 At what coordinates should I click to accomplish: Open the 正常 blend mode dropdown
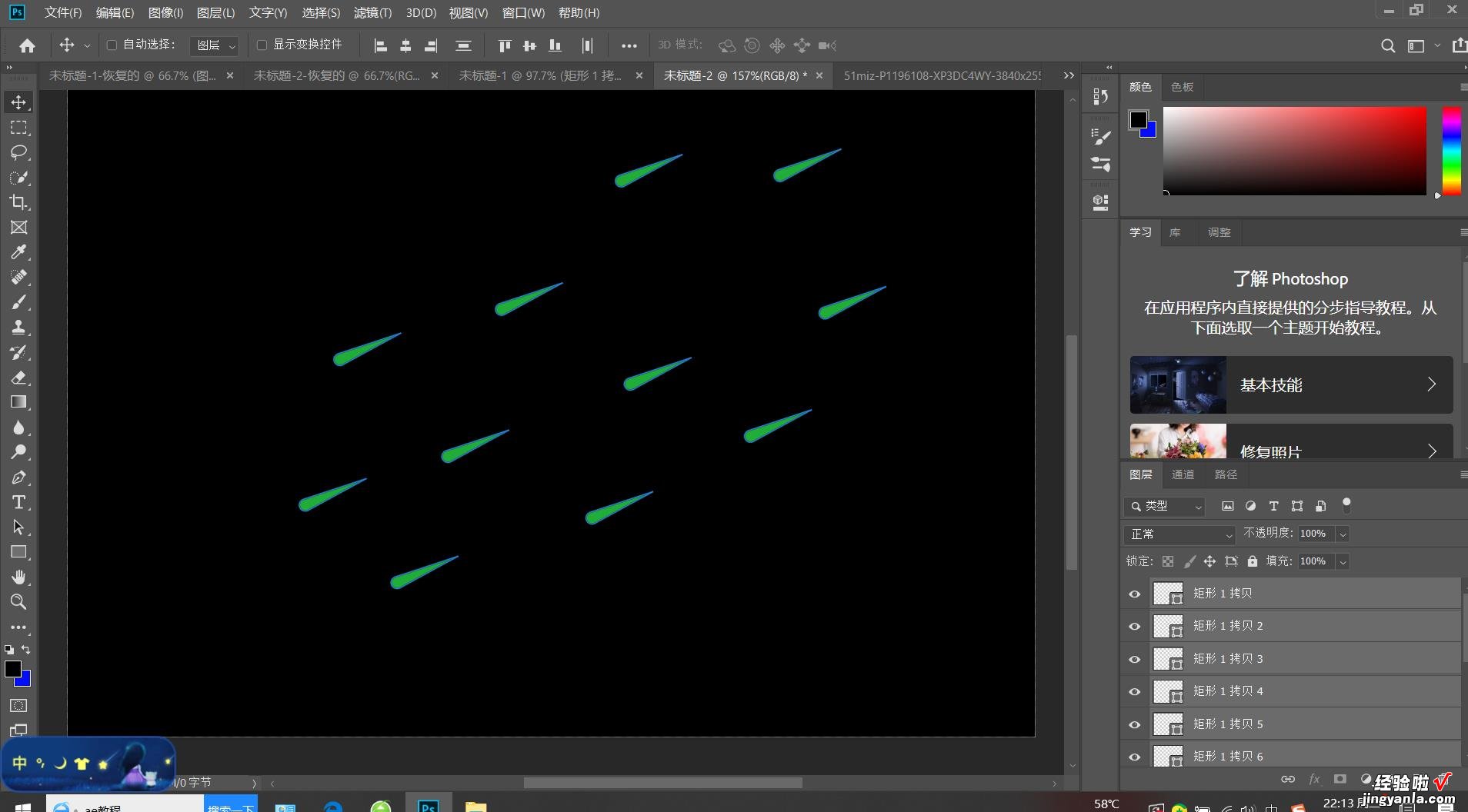[1179, 534]
